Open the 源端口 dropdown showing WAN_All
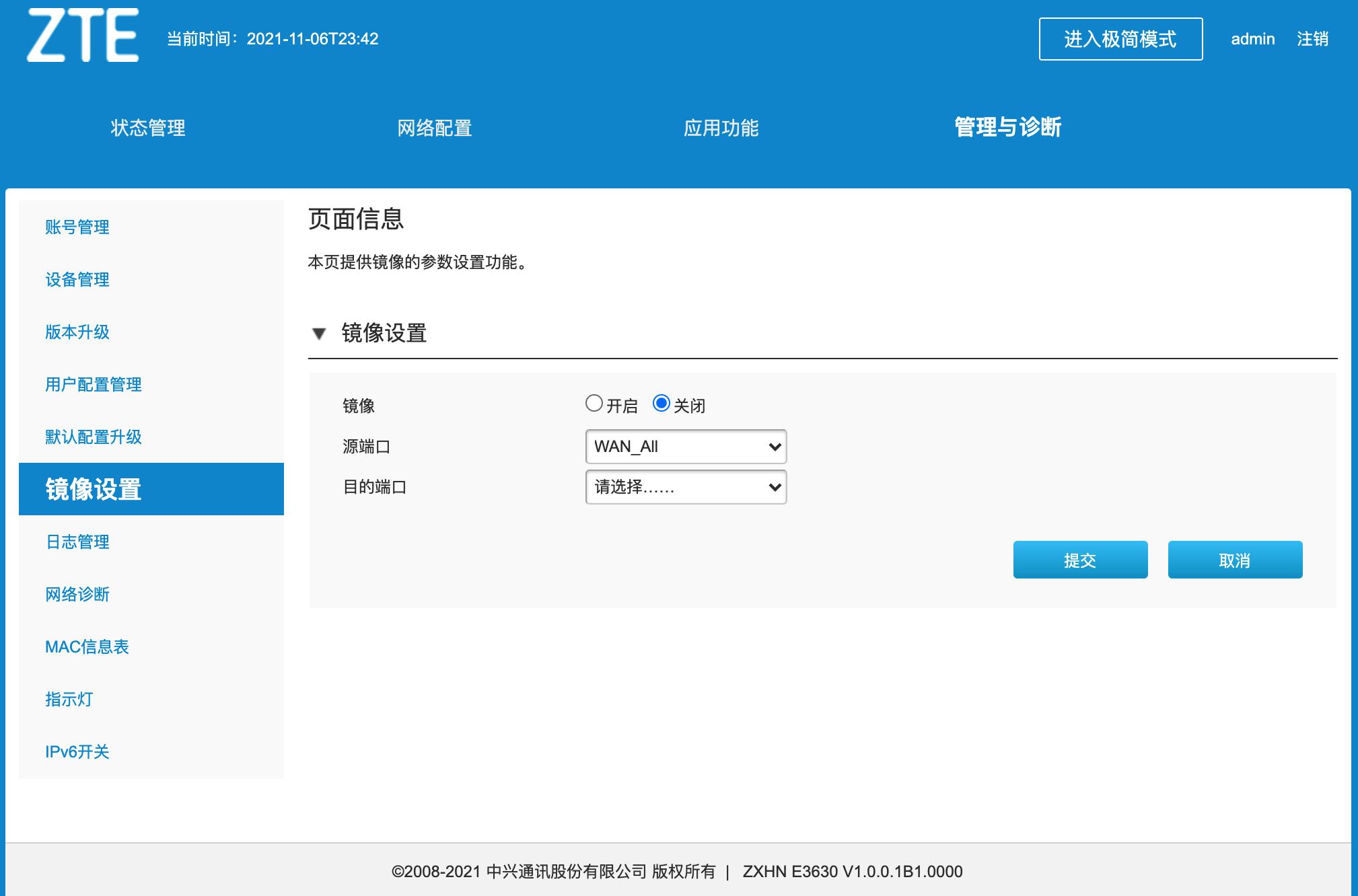Viewport: 1358px width, 896px height. click(685, 446)
